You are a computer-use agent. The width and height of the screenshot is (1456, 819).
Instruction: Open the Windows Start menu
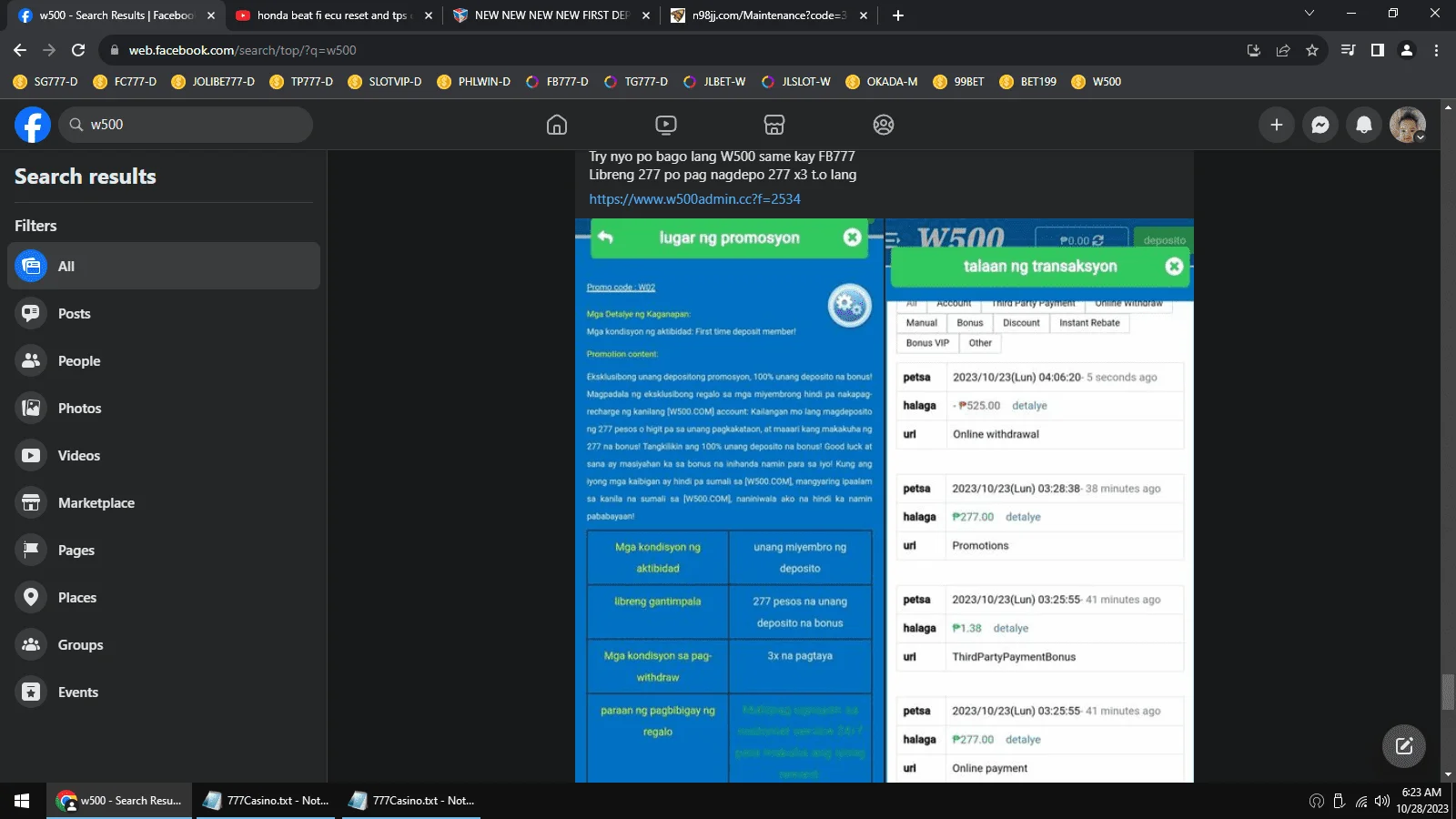[22, 801]
